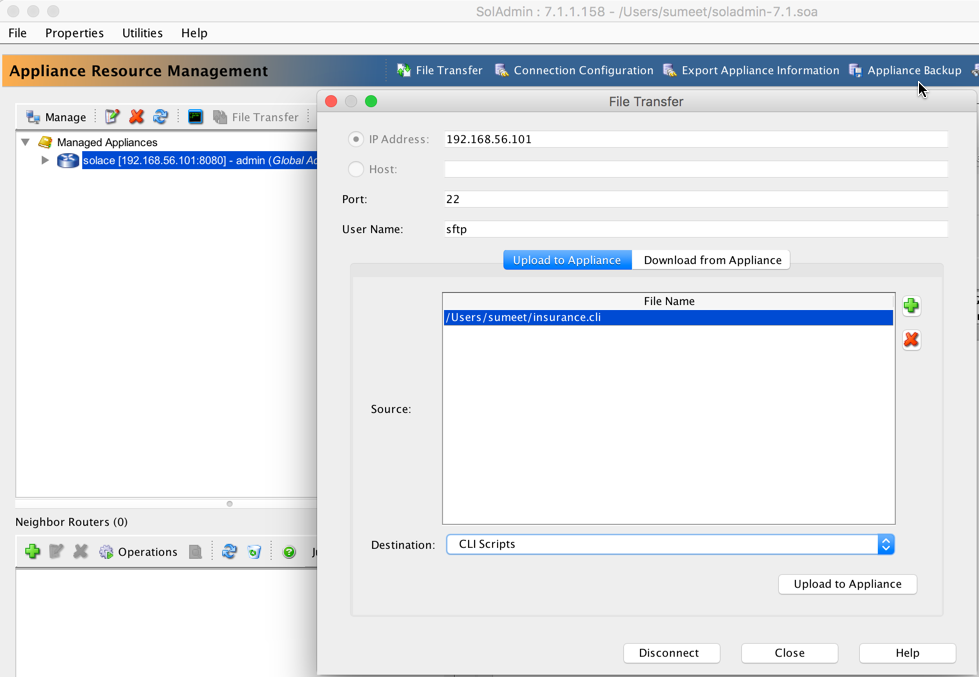Click the Close button in the File Transfer dialog
Screen dimensions: 979x677
pos(789,653)
